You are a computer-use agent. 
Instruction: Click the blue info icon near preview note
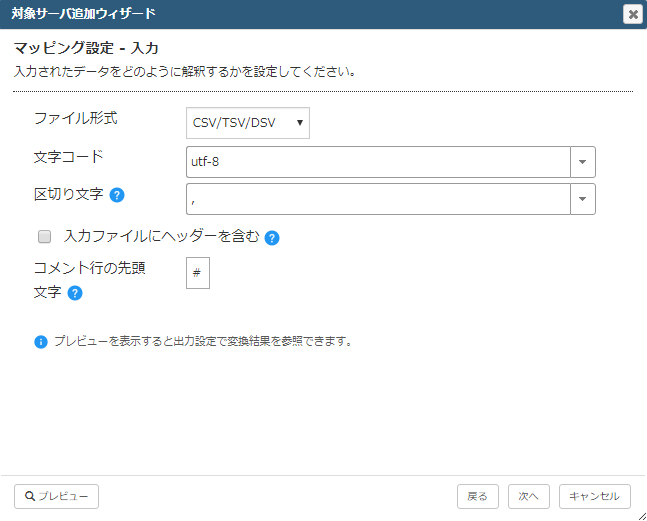tap(41, 342)
